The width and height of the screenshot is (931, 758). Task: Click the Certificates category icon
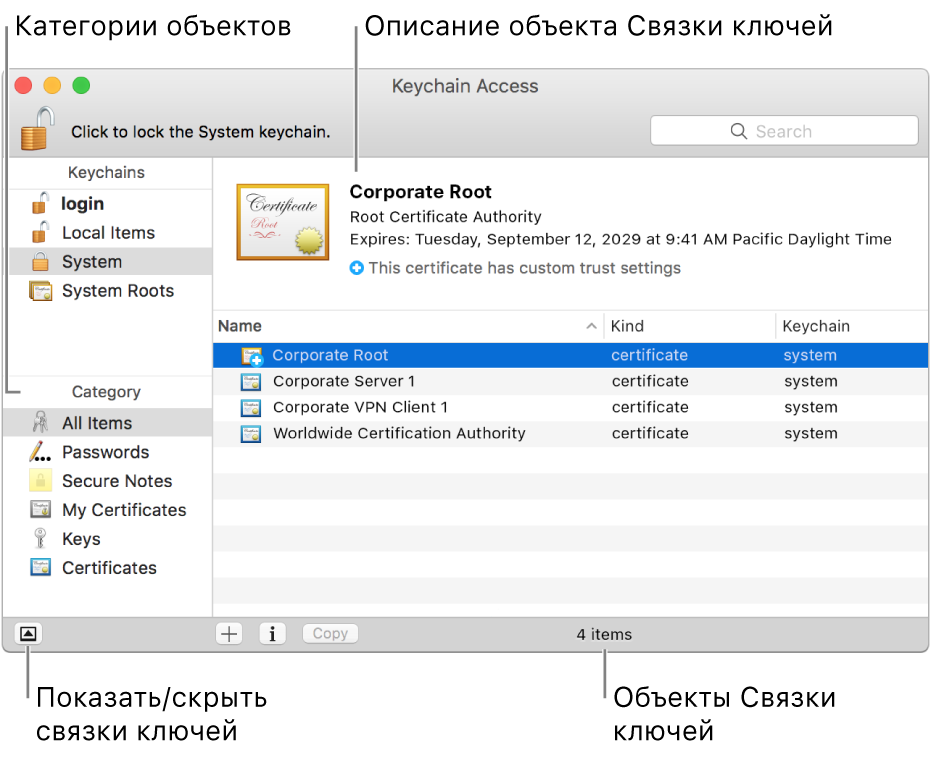[x=40, y=567]
